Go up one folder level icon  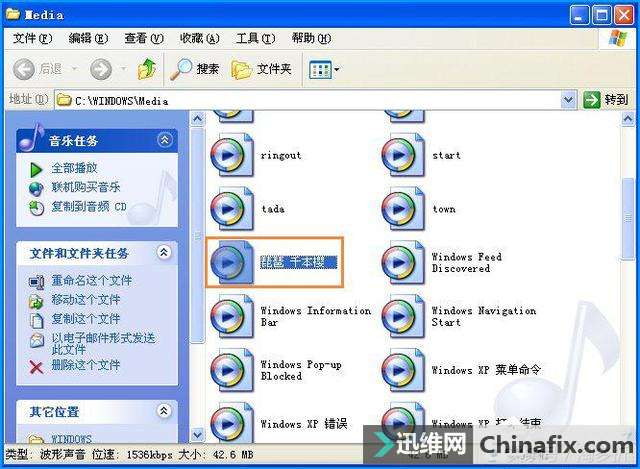tap(147, 69)
